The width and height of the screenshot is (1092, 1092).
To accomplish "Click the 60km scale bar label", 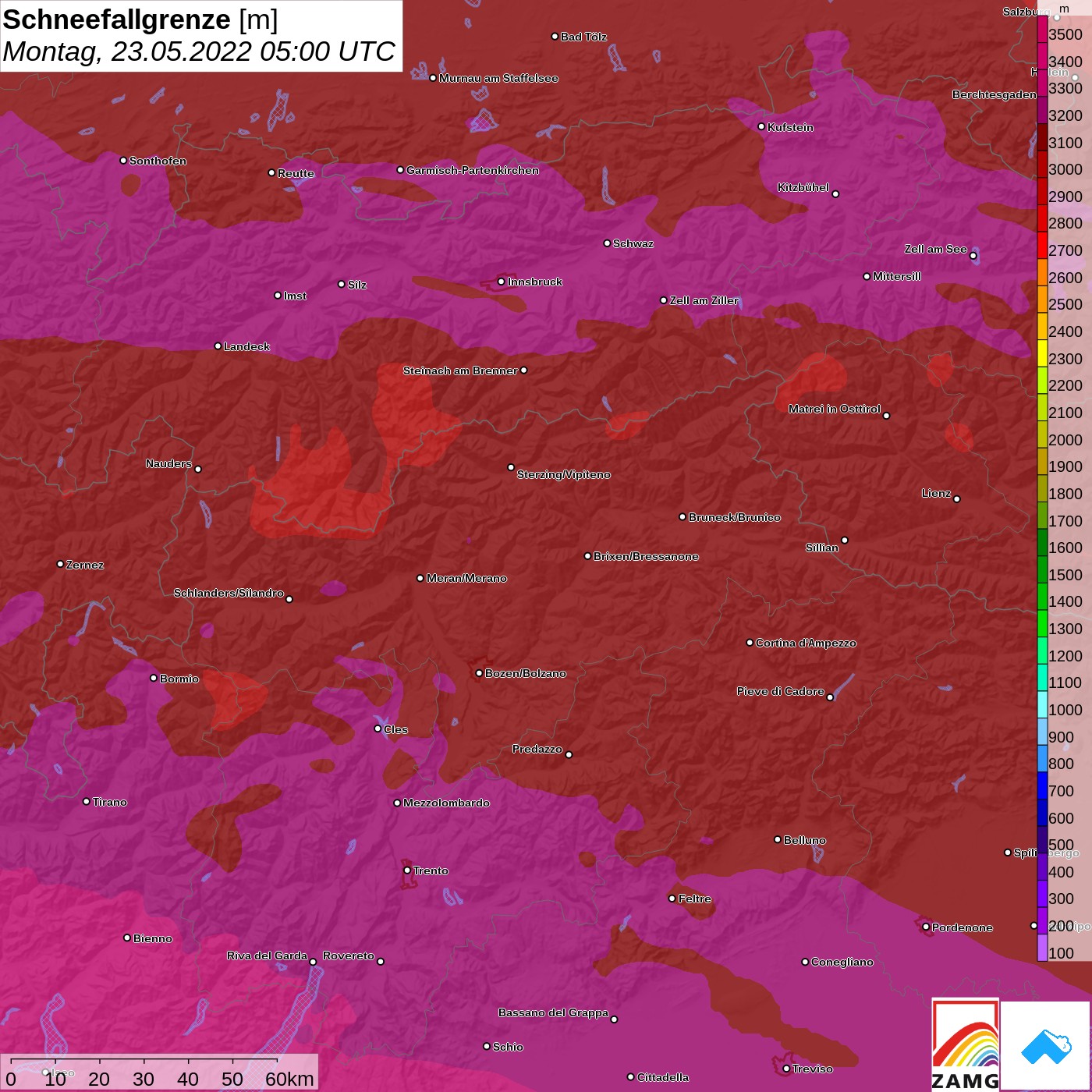I will (x=289, y=1079).
